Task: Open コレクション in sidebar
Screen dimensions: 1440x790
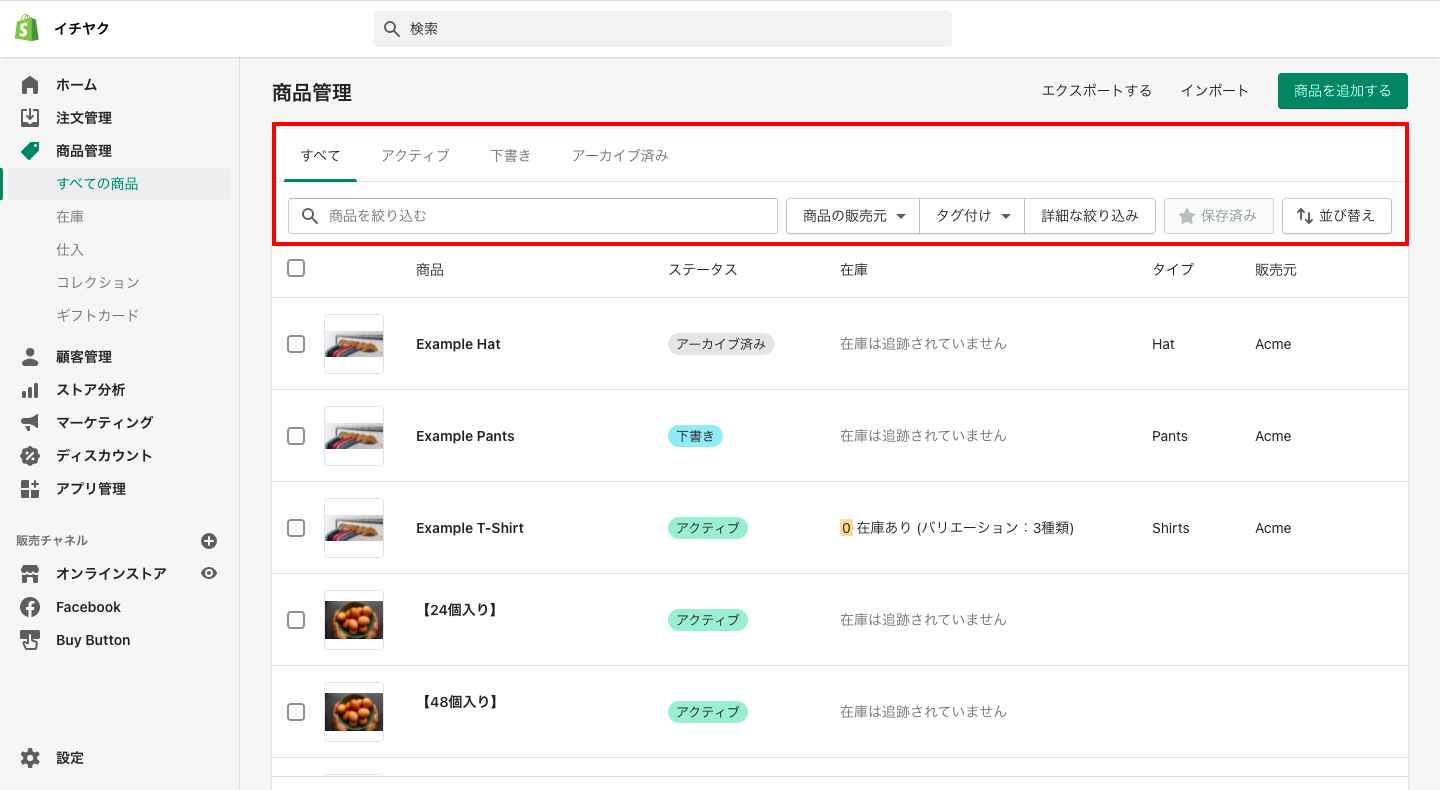Action: 98,283
